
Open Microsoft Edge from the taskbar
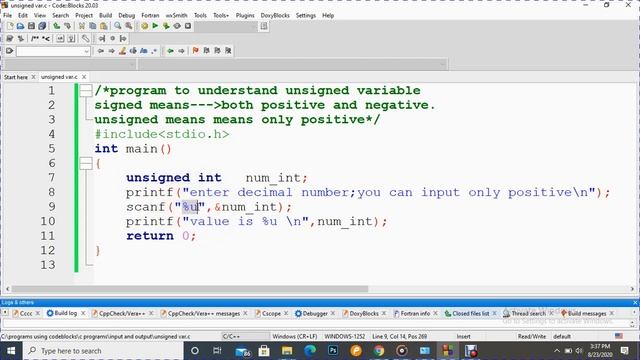(310, 351)
